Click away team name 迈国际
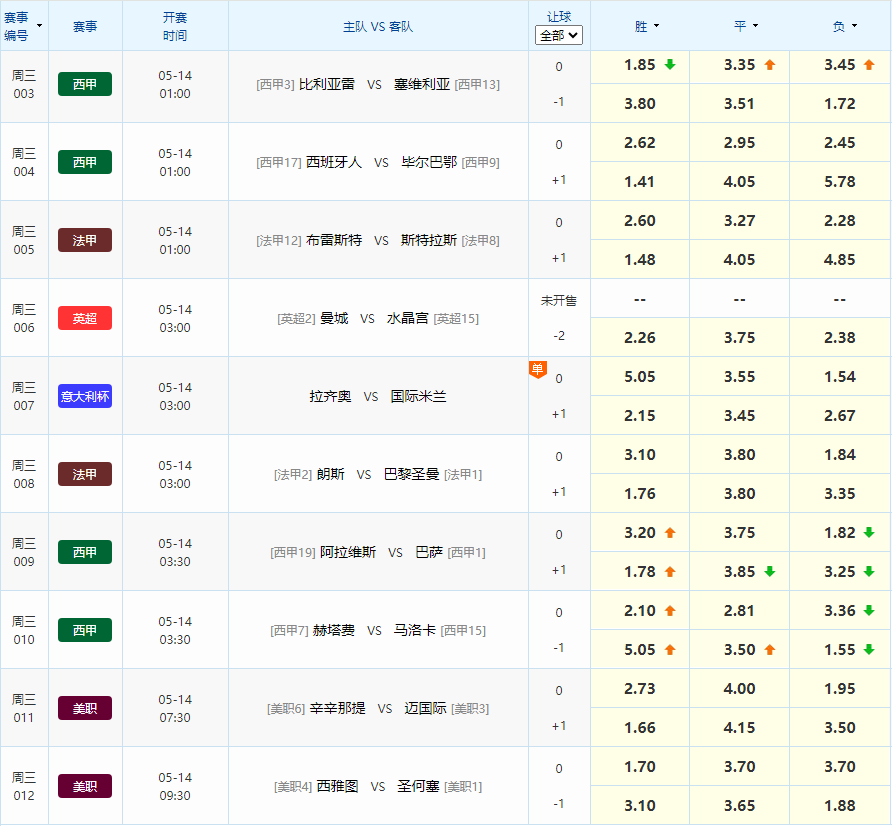 click(426, 708)
